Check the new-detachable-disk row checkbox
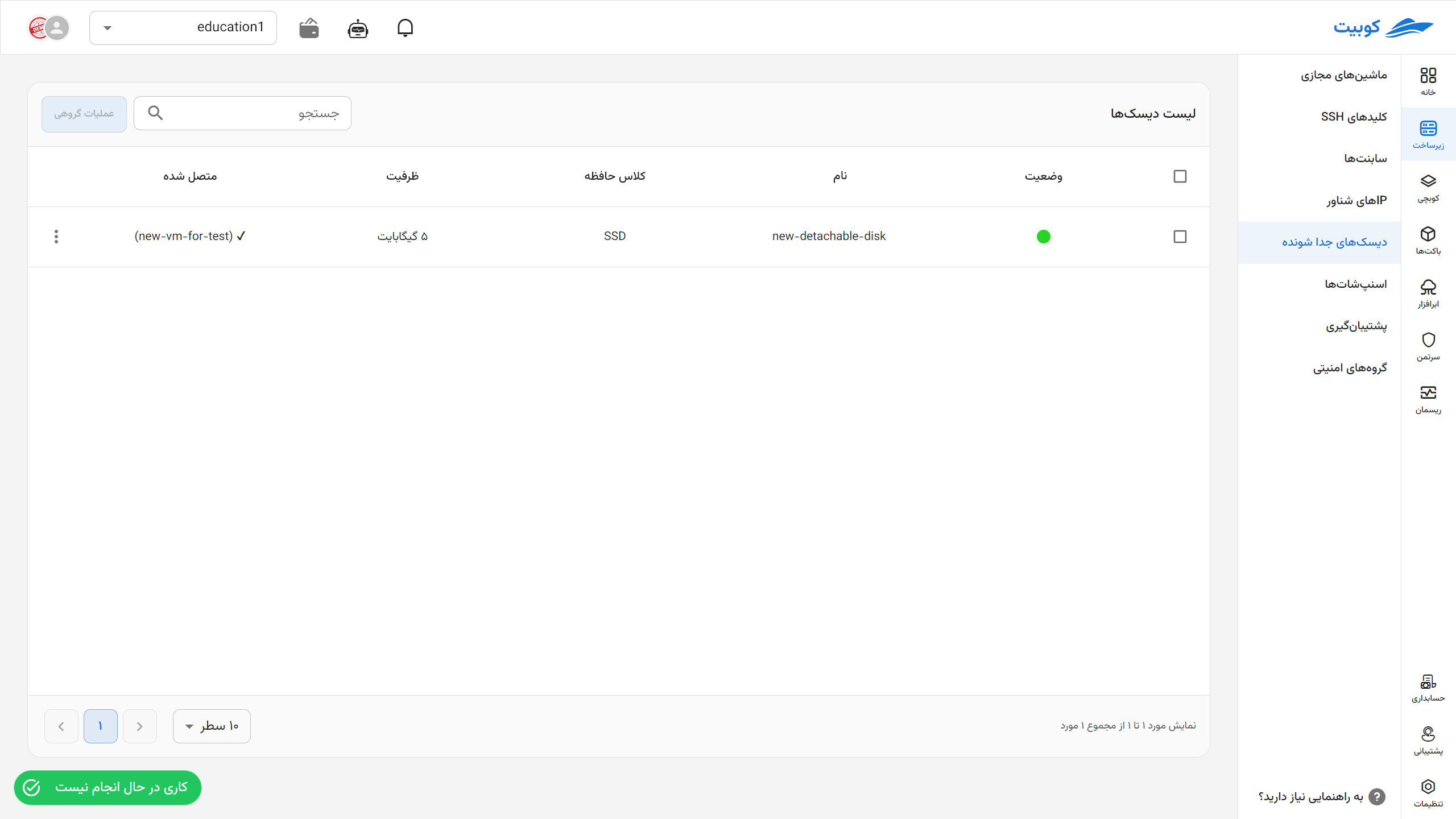 click(x=1180, y=237)
